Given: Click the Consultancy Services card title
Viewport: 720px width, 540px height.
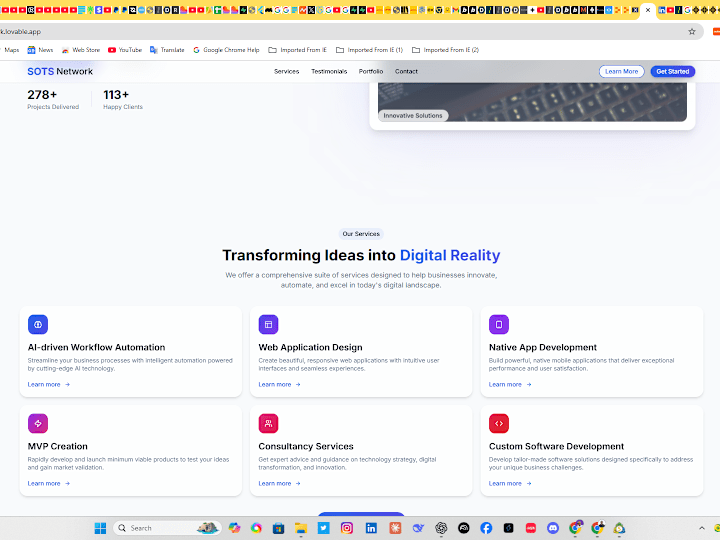Looking at the screenshot, I should click(306, 446).
